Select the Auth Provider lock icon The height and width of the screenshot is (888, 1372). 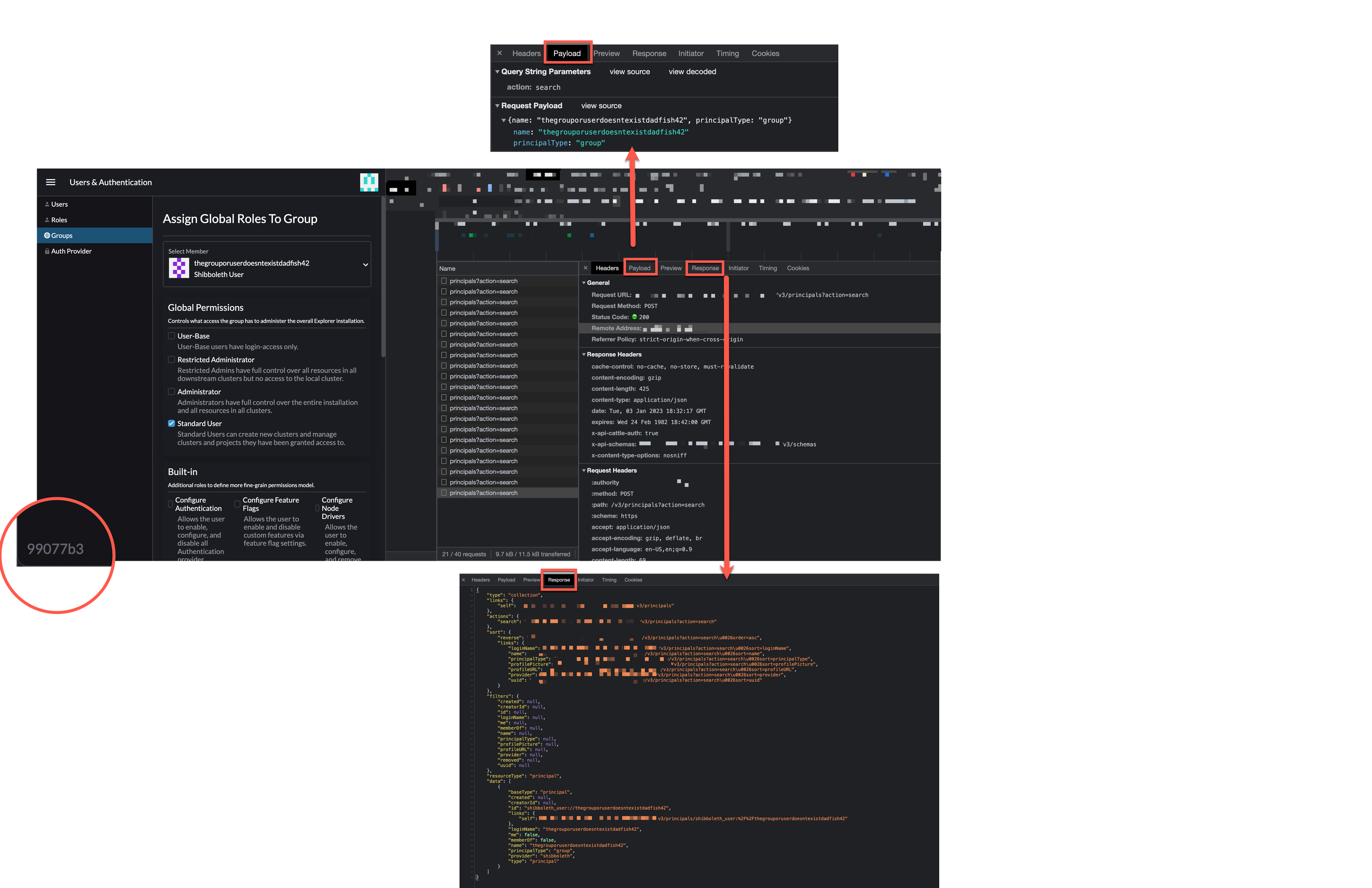click(47, 251)
